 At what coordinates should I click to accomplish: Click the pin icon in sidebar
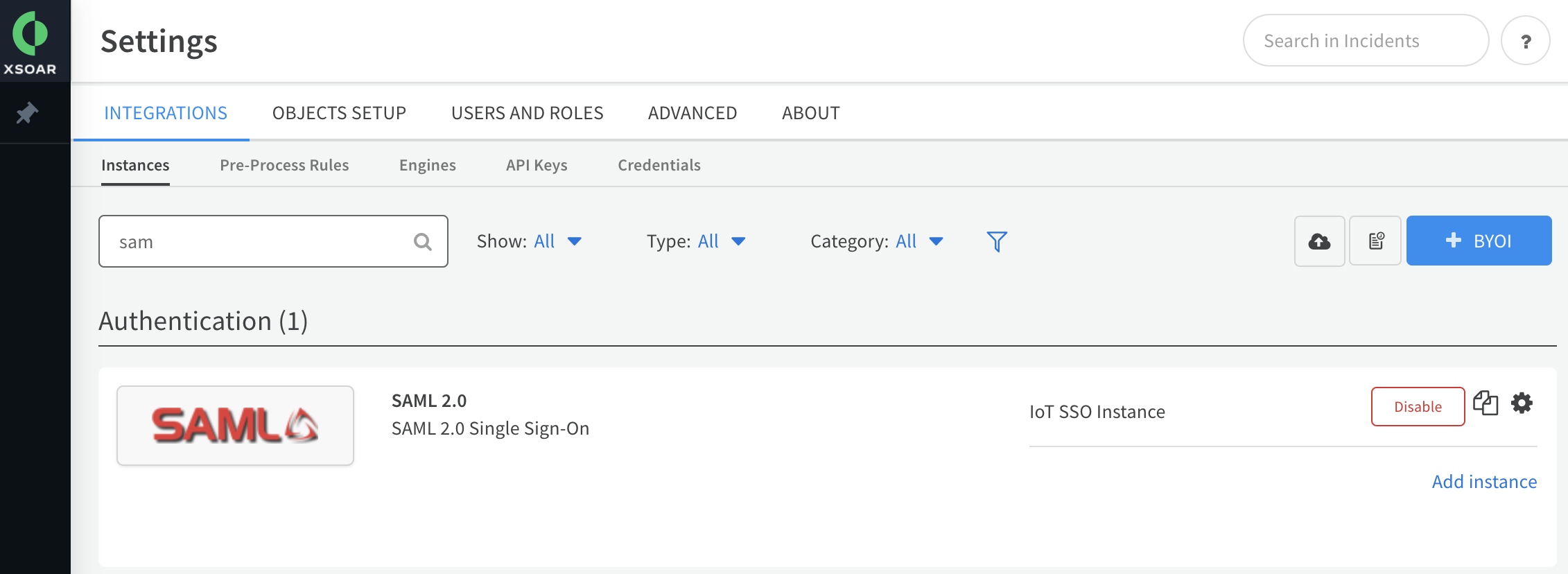point(27,112)
